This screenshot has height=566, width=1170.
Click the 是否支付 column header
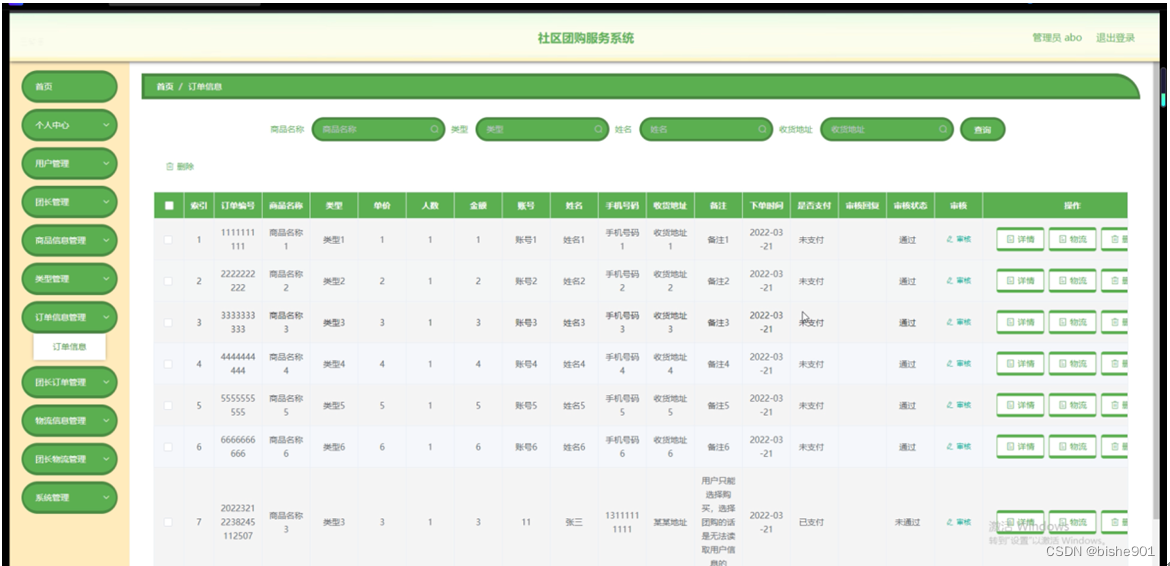pyautogui.click(x=814, y=206)
